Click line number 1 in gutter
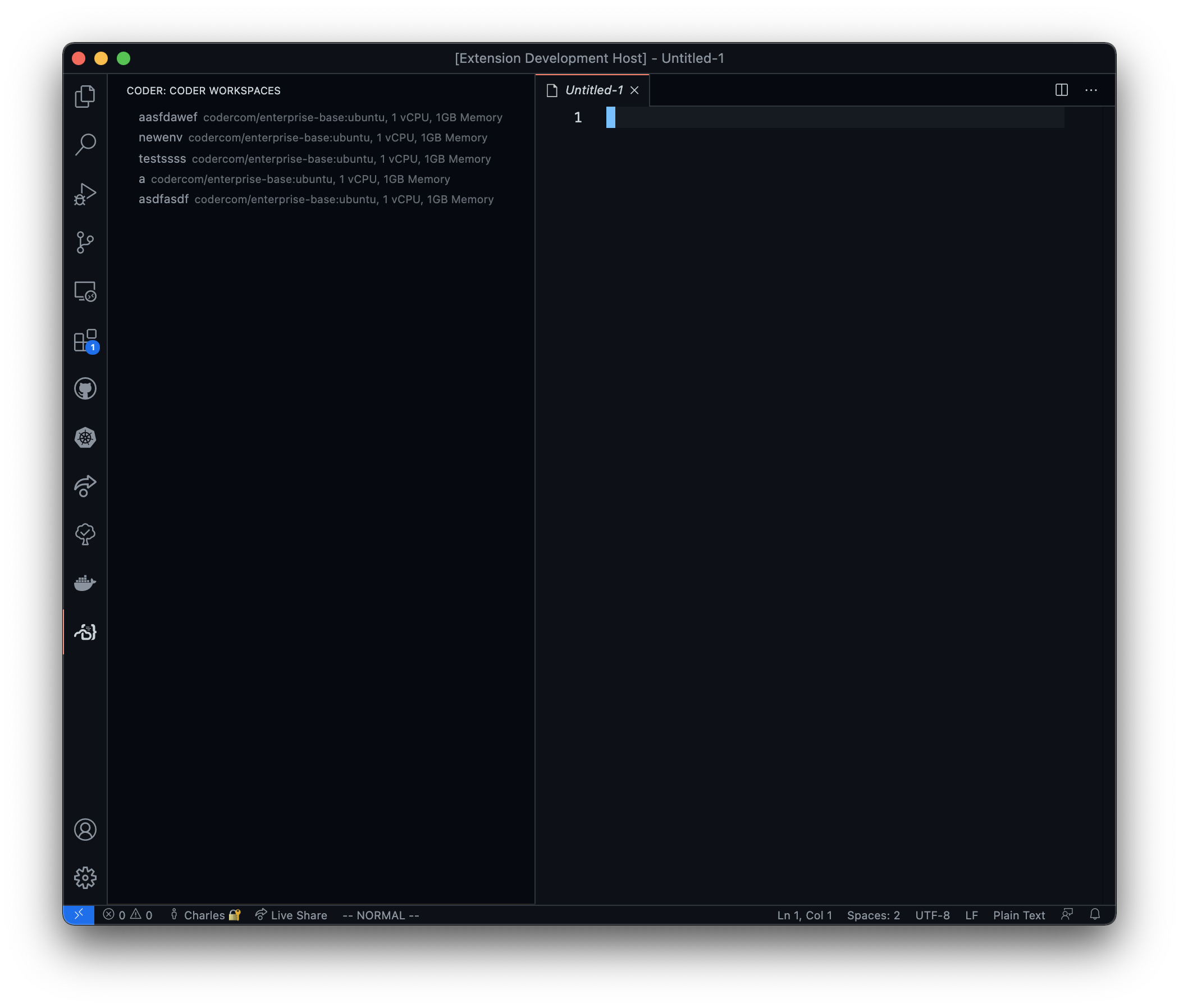This screenshot has height=1008, width=1179. pyautogui.click(x=578, y=117)
